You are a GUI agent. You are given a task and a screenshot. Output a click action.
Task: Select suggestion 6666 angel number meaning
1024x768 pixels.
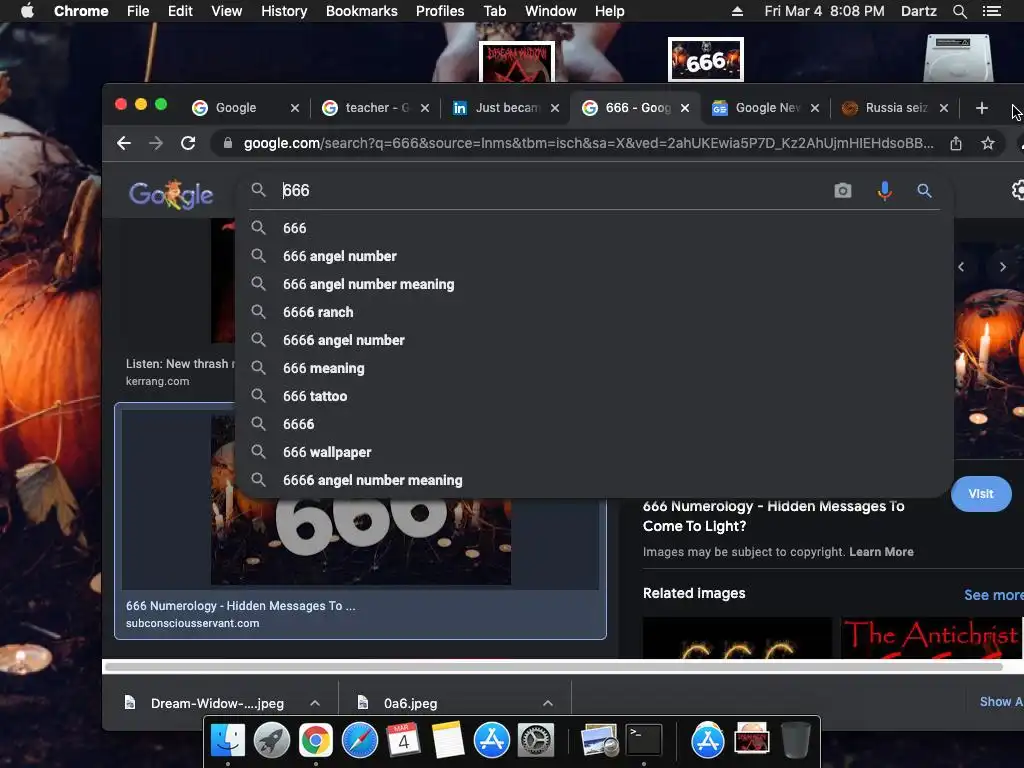click(x=594, y=480)
